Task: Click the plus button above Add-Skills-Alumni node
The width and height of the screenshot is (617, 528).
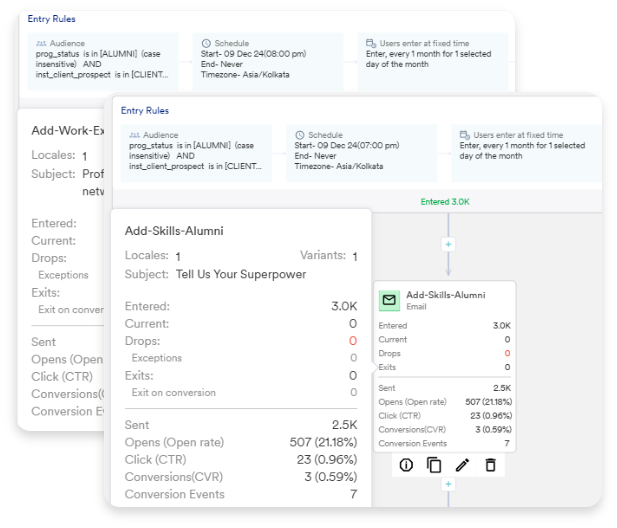Action: coord(448,244)
